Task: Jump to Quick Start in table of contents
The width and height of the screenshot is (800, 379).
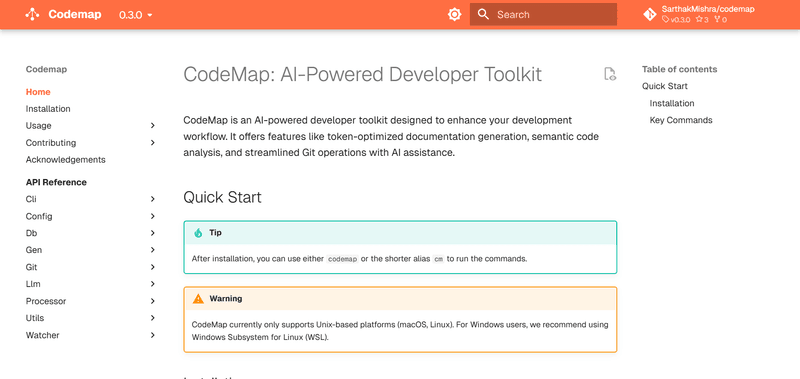Action: [x=665, y=86]
